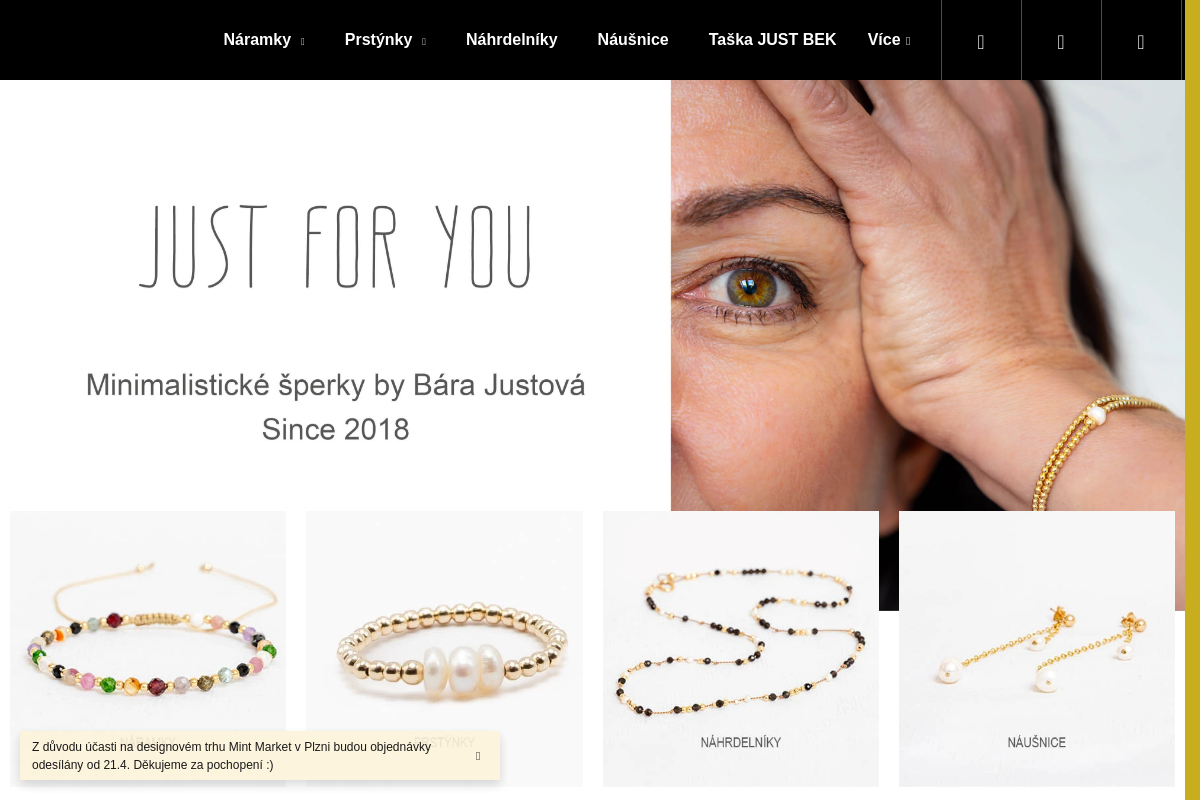Open the Náhrdelníky menu item
The width and height of the screenshot is (1200, 800).
click(512, 40)
